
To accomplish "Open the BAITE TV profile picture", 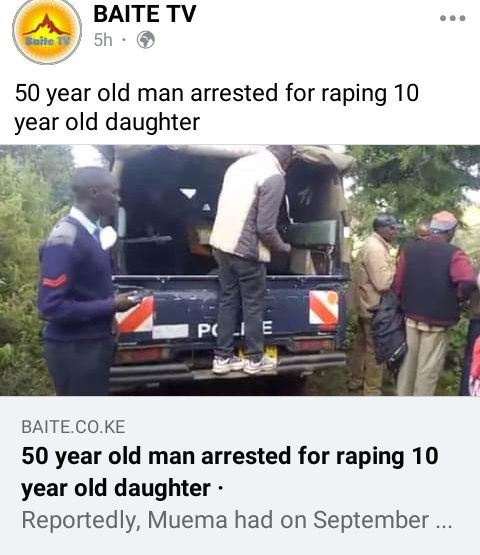I will (47, 30).
